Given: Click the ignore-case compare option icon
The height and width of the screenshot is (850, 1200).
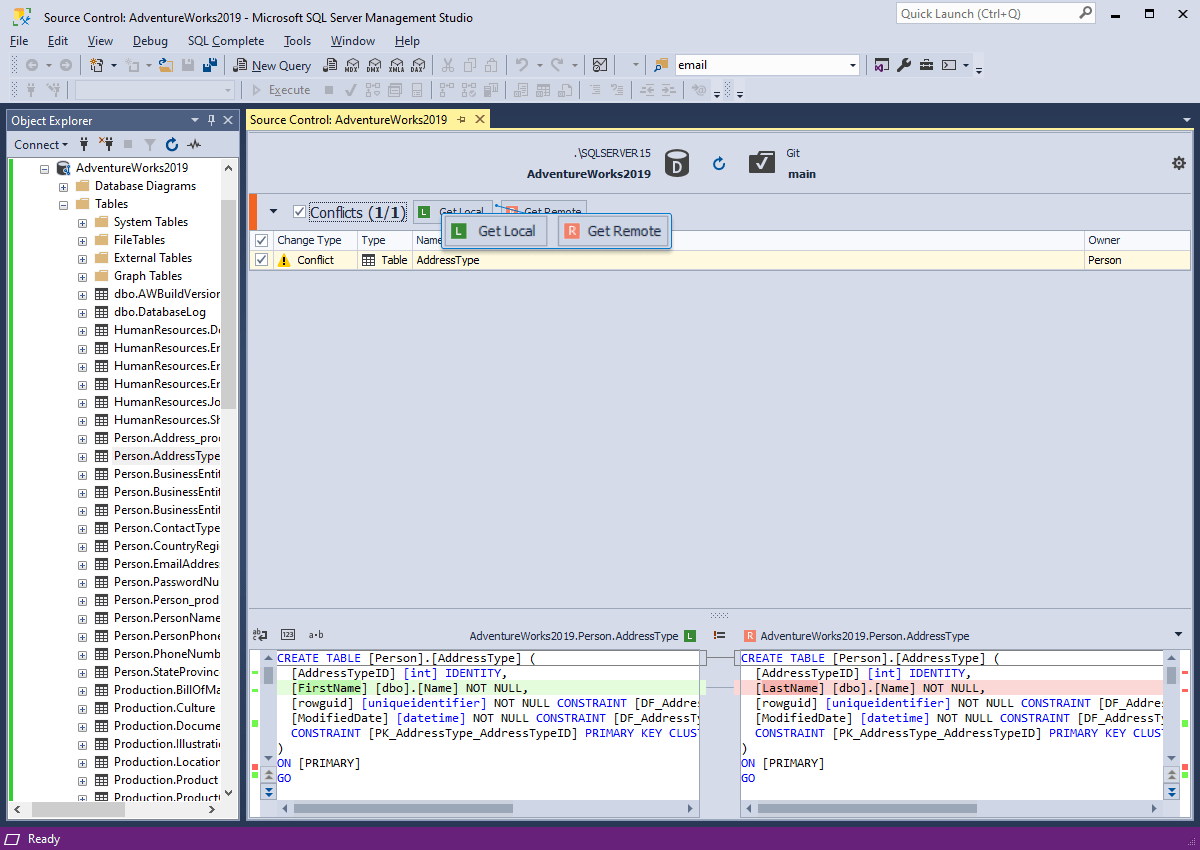Looking at the screenshot, I should (x=260, y=635).
